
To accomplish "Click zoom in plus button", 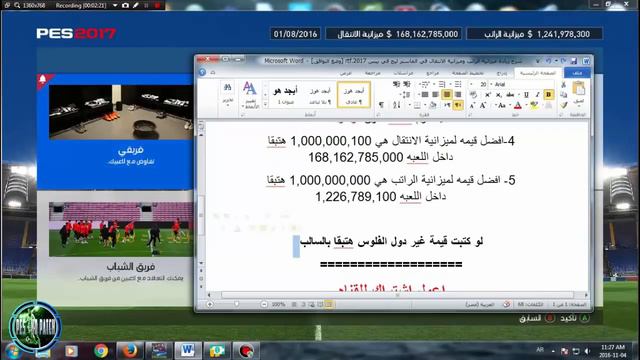I will [209, 304].
